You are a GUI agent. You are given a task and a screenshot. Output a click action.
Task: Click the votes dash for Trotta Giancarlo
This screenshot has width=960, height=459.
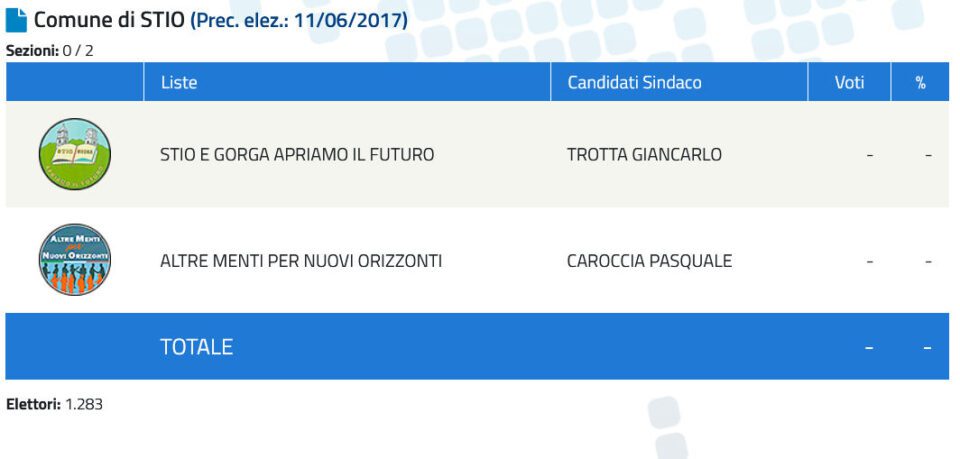pos(869,155)
